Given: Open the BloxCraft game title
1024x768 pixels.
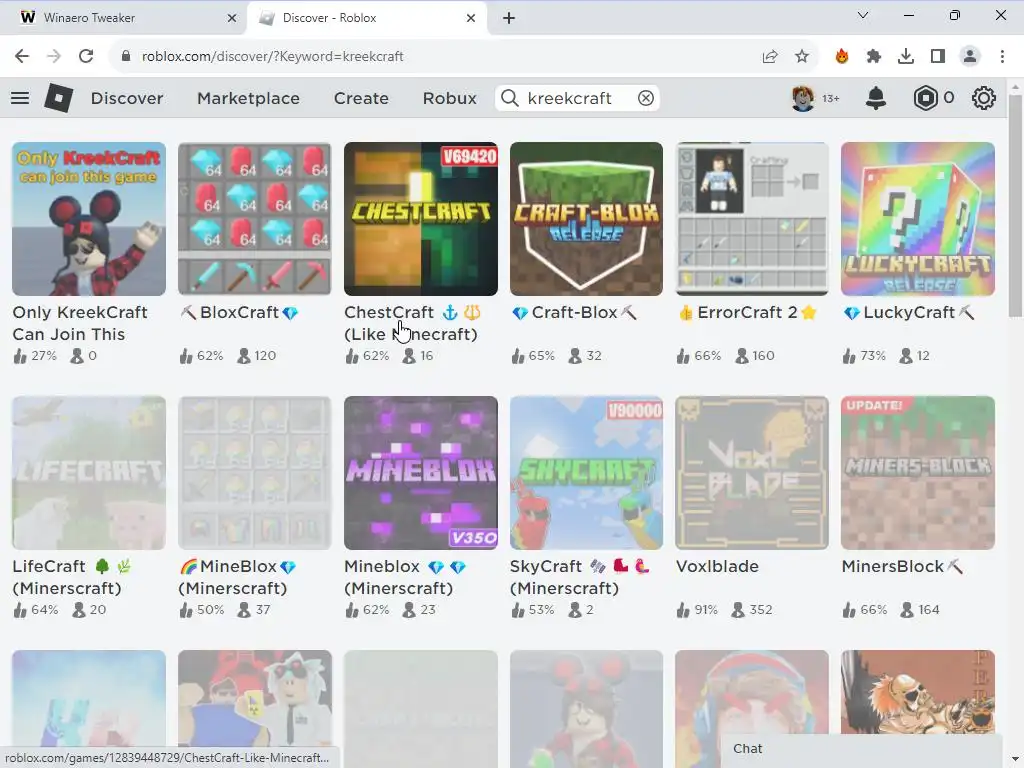Looking at the screenshot, I should click(x=239, y=312).
